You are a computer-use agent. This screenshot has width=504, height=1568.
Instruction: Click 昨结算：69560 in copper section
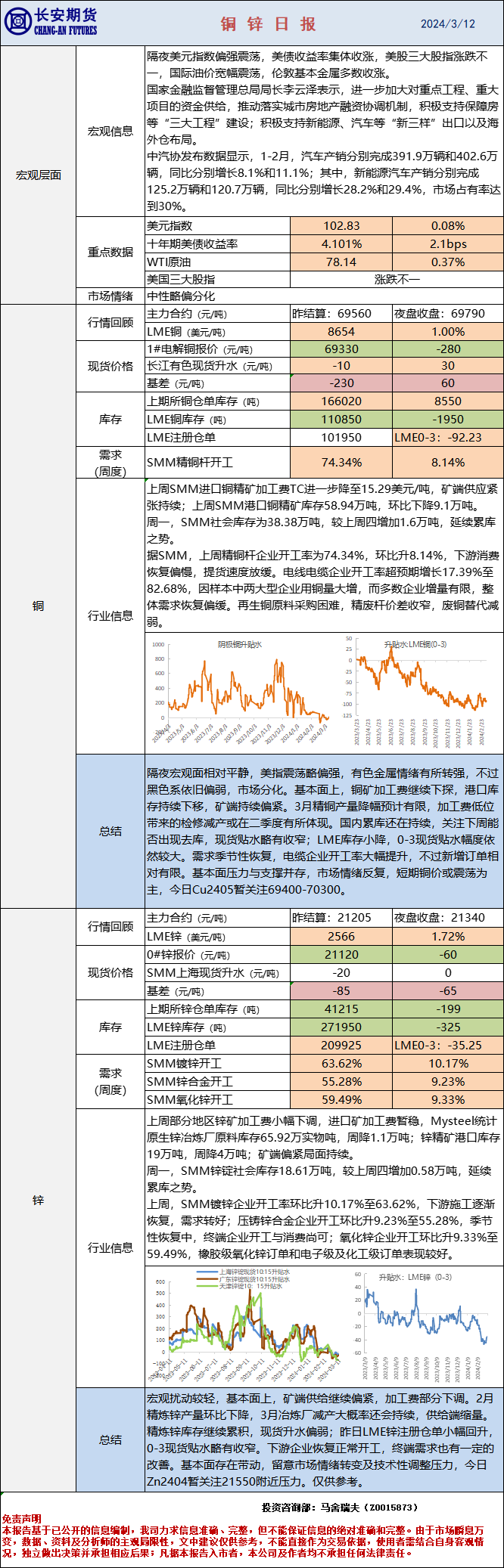(341, 313)
